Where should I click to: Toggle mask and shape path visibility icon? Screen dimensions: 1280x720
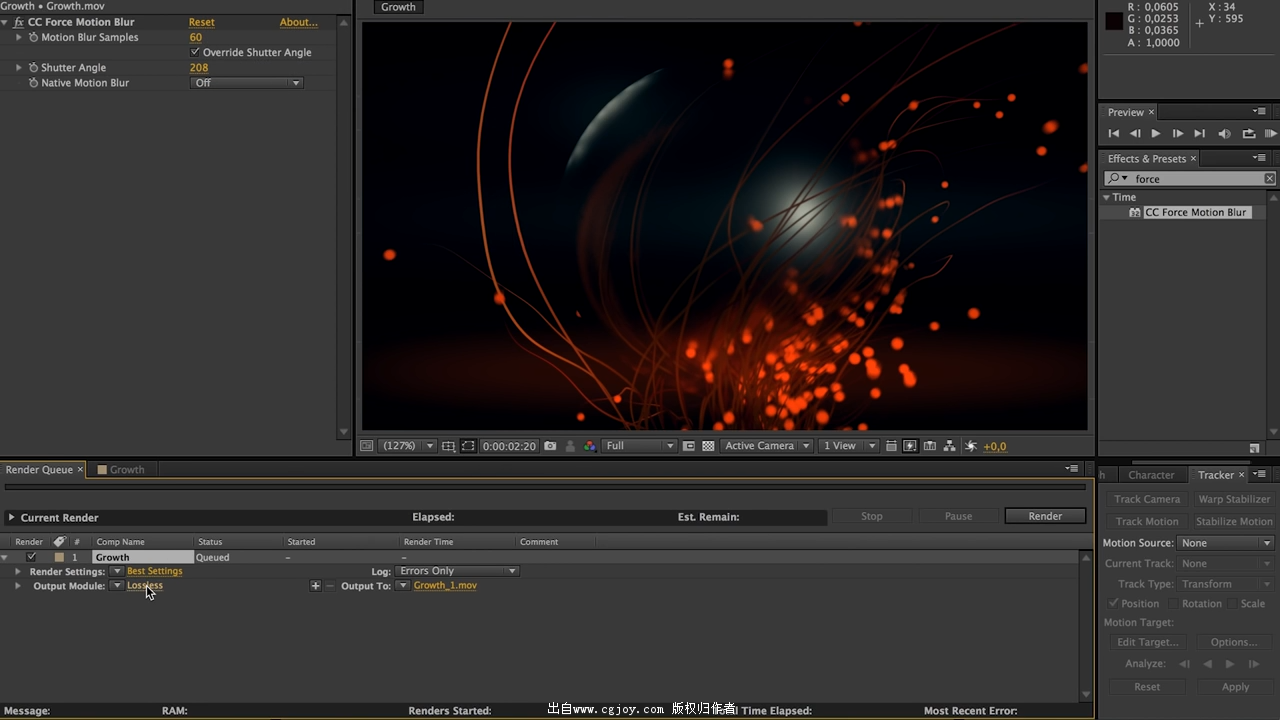(x=468, y=446)
